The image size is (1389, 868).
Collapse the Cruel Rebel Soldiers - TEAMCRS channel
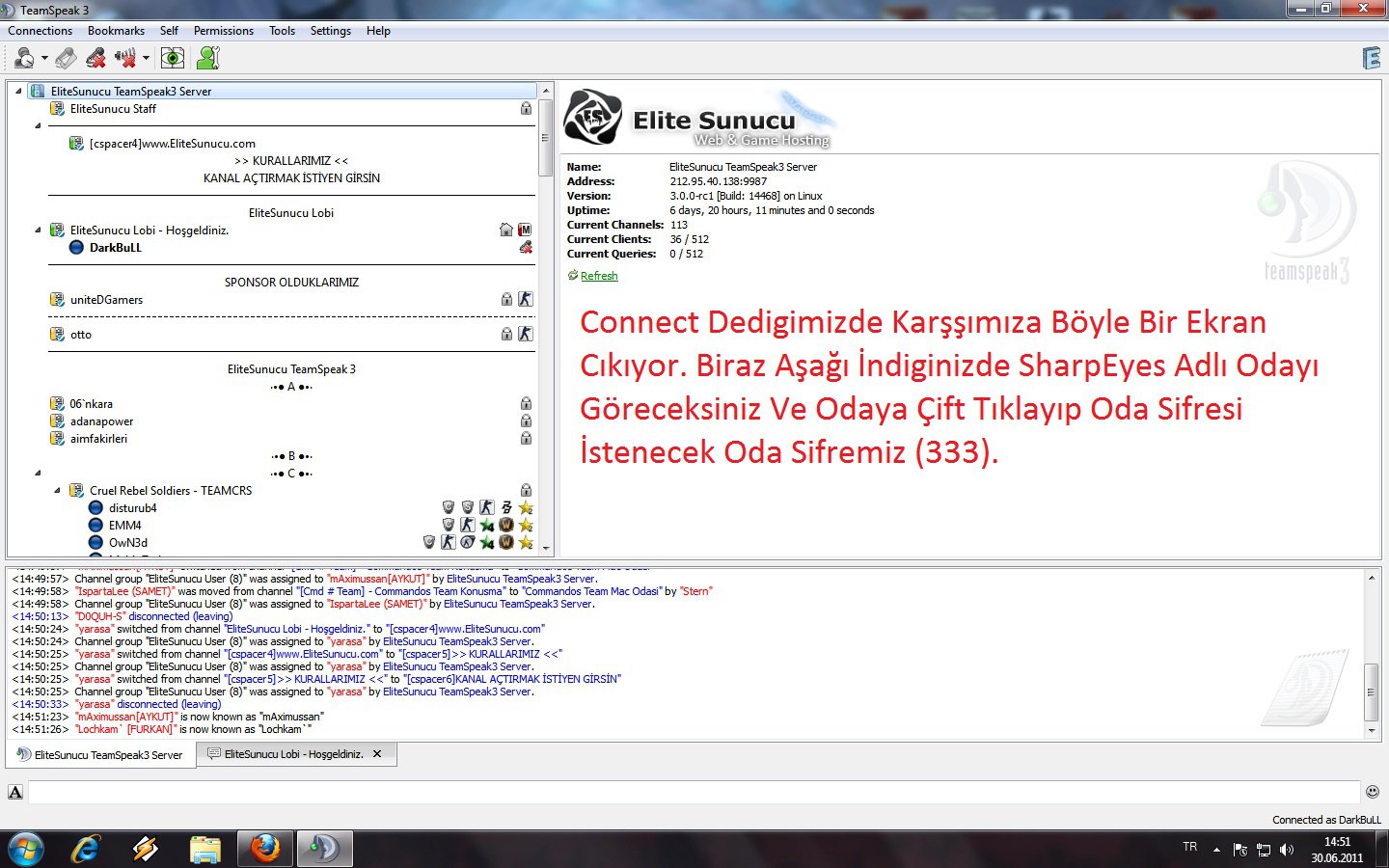coord(57,490)
